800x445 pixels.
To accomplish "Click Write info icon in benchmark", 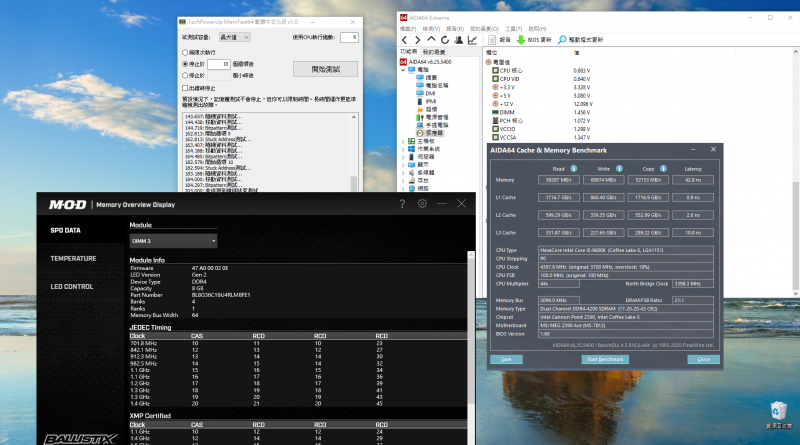I will pos(619,168).
